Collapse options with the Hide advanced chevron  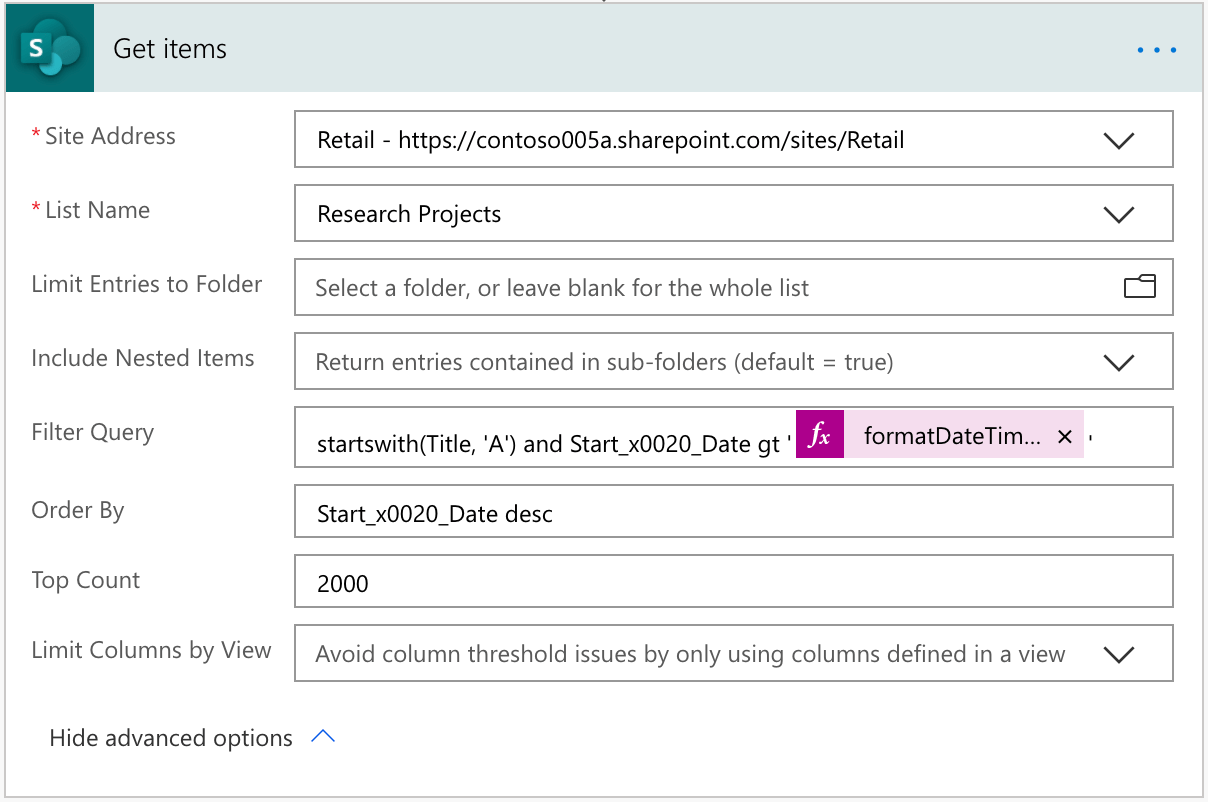(322, 737)
